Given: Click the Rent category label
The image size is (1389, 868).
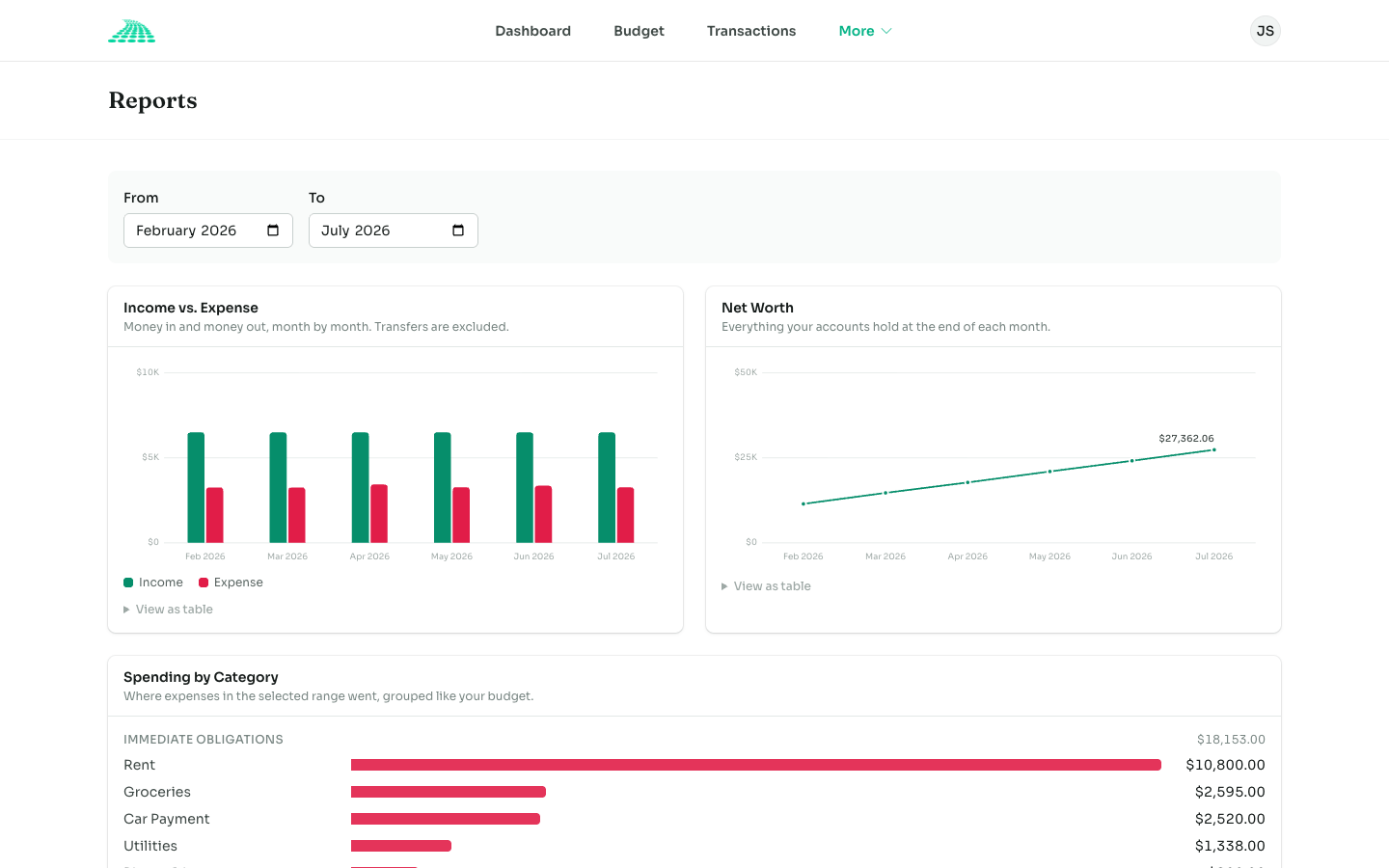Looking at the screenshot, I should click(x=139, y=765).
